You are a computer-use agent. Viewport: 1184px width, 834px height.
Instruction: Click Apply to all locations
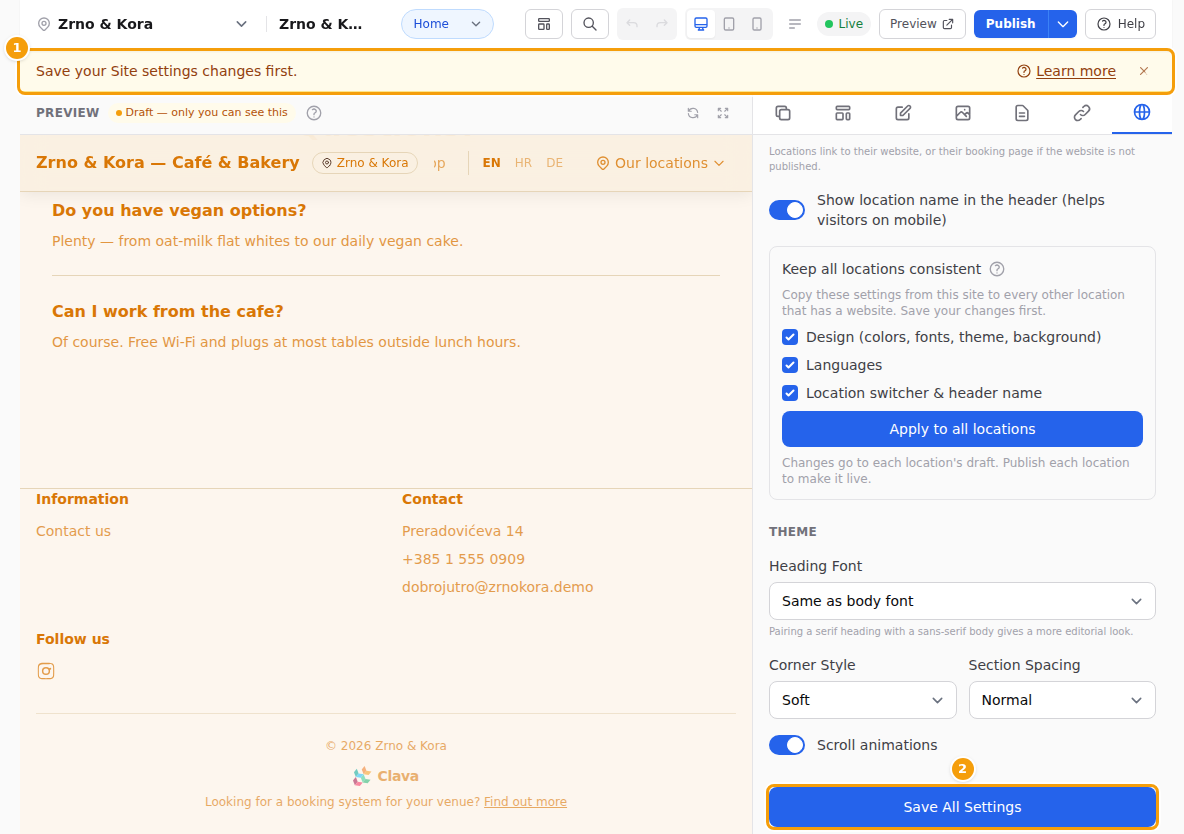point(962,429)
